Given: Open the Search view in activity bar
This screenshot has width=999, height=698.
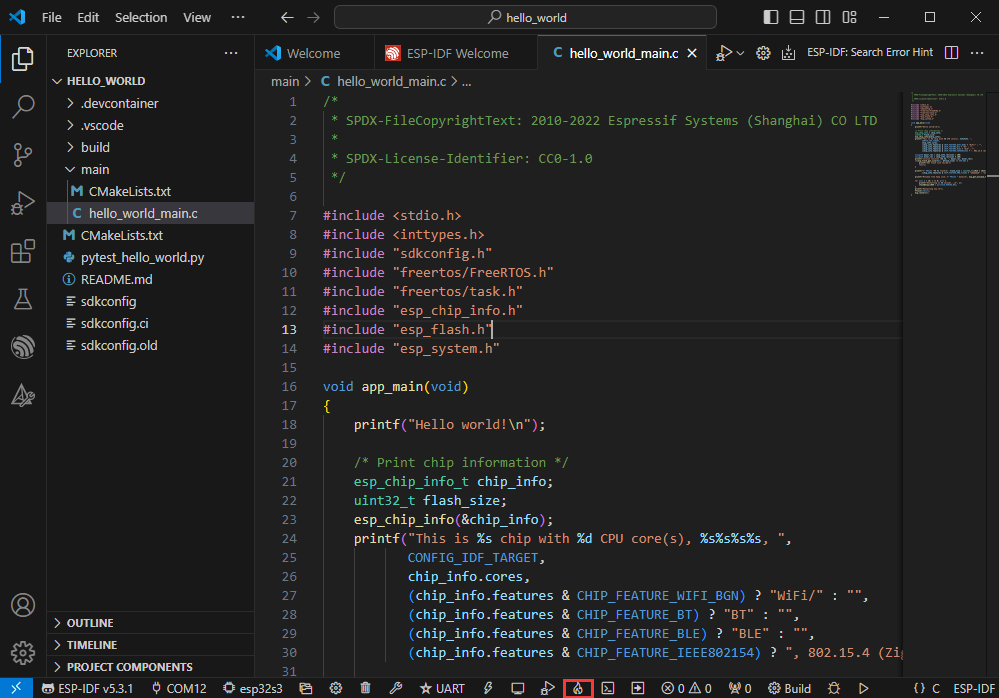Looking at the screenshot, I should [22, 107].
